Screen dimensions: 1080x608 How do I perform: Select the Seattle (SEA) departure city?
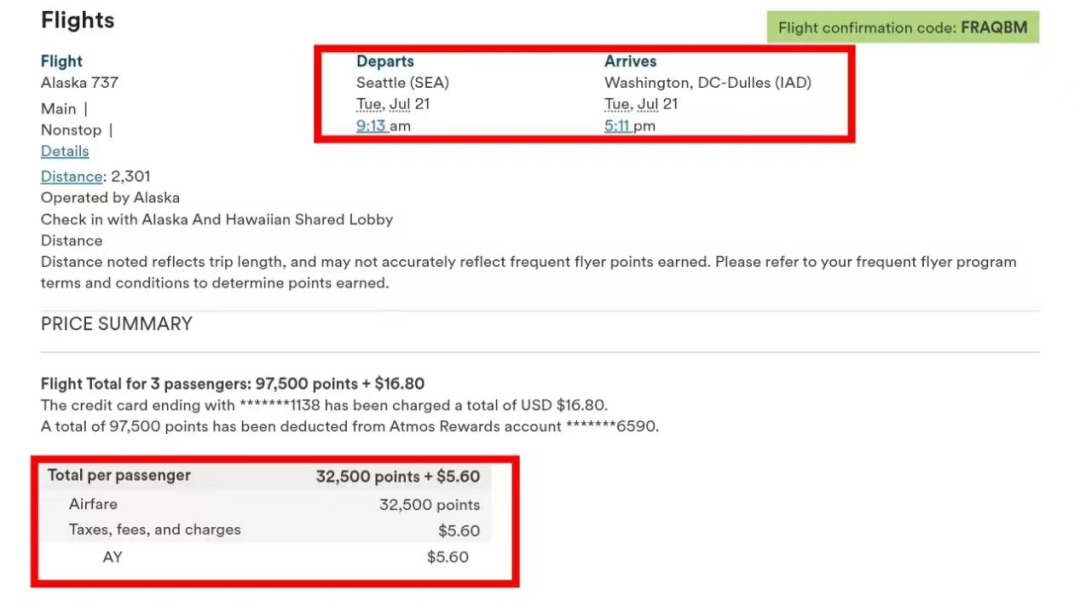point(402,83)
